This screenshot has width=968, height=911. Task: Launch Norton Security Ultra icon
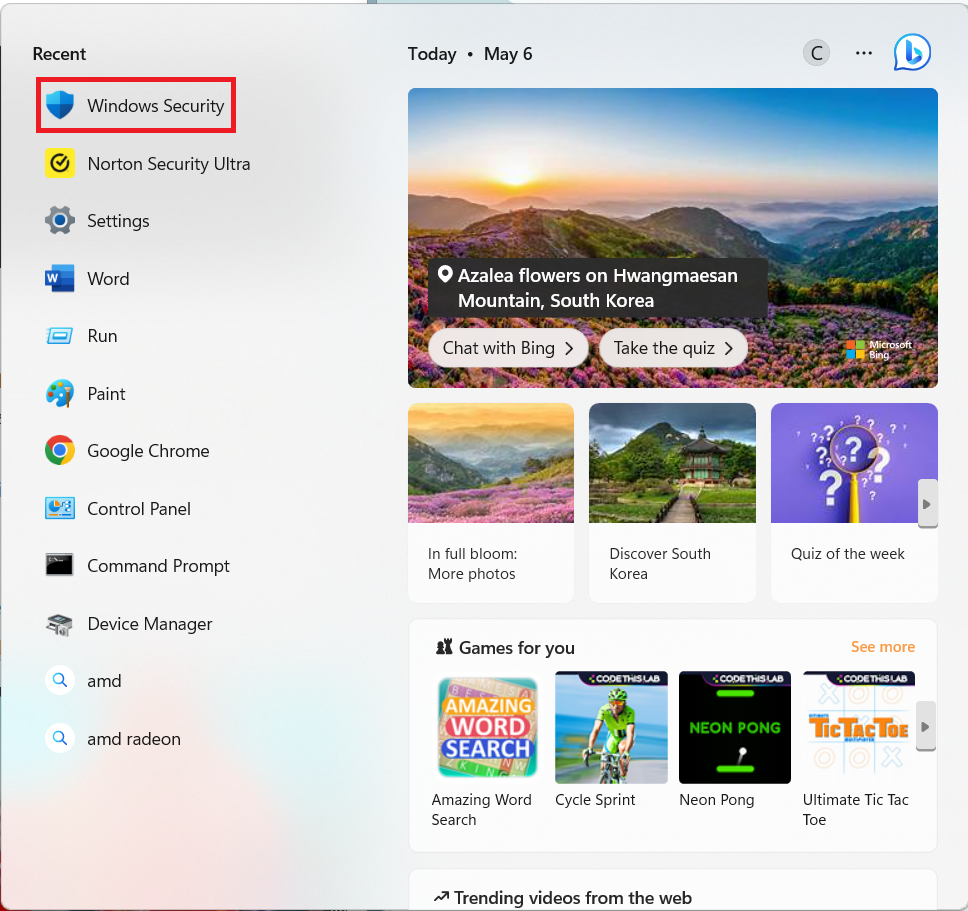click(60, 163)
